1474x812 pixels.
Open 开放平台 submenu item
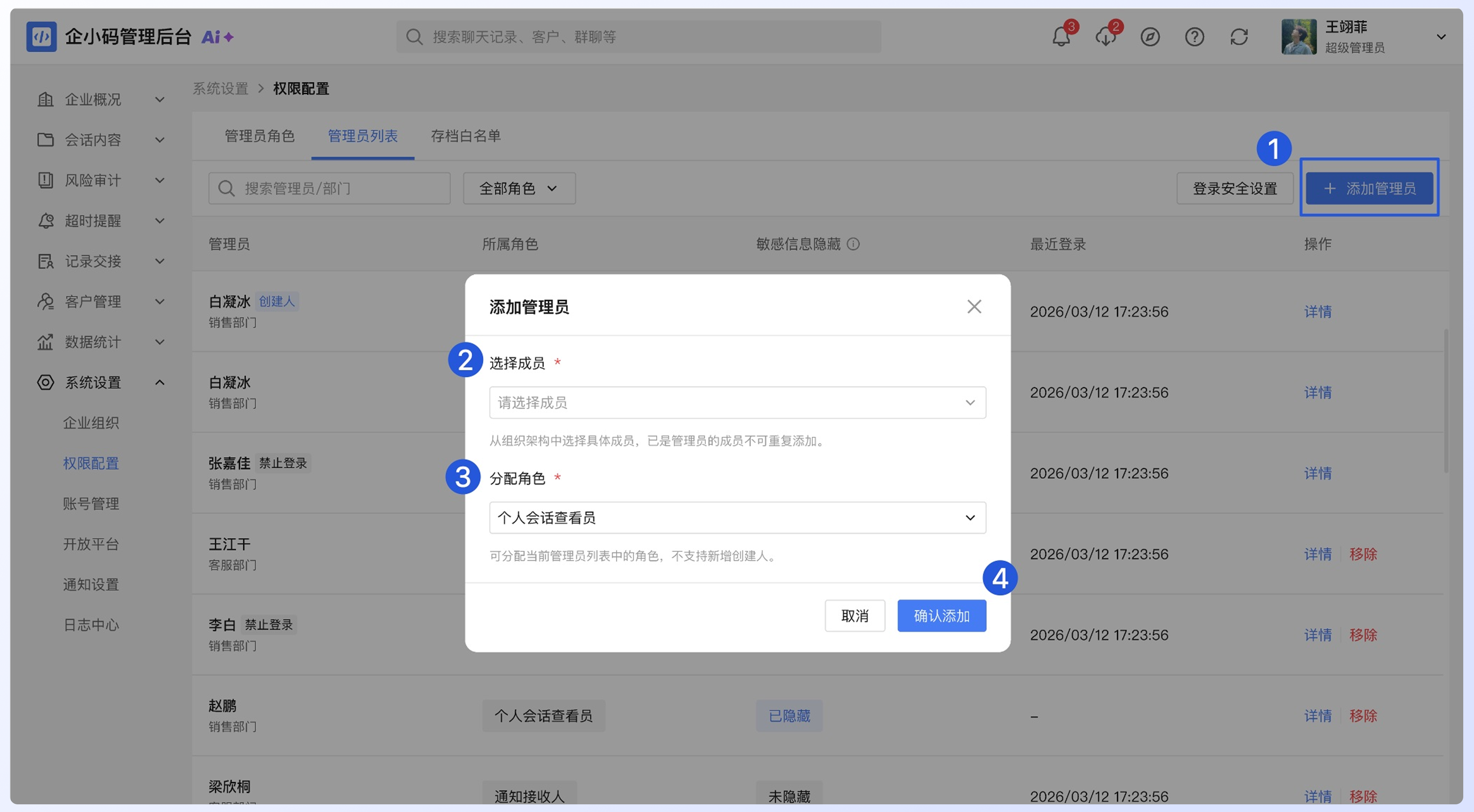coord(91,544)
